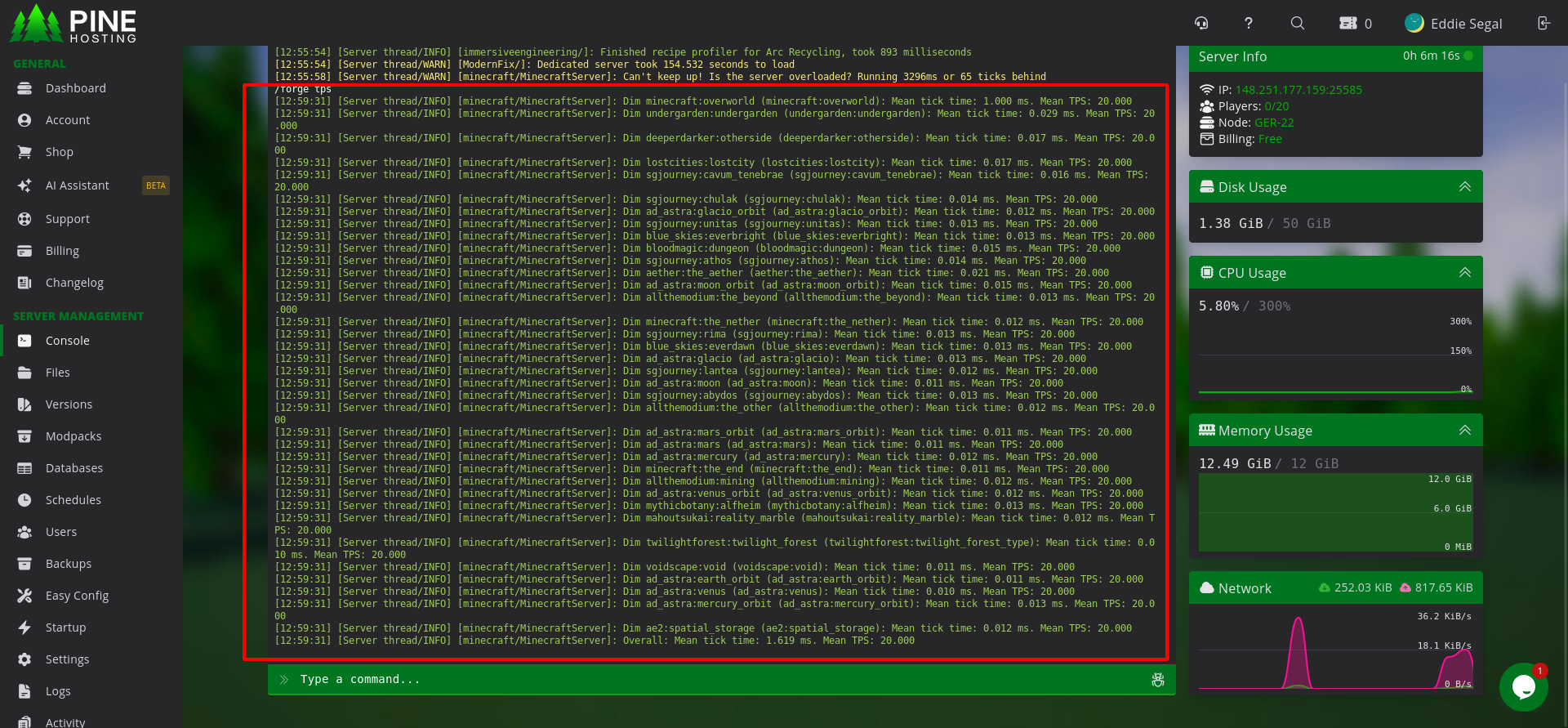Screen dimensions: 1568x728
Task: Click the Logs file icon
Action: point(24,691)
